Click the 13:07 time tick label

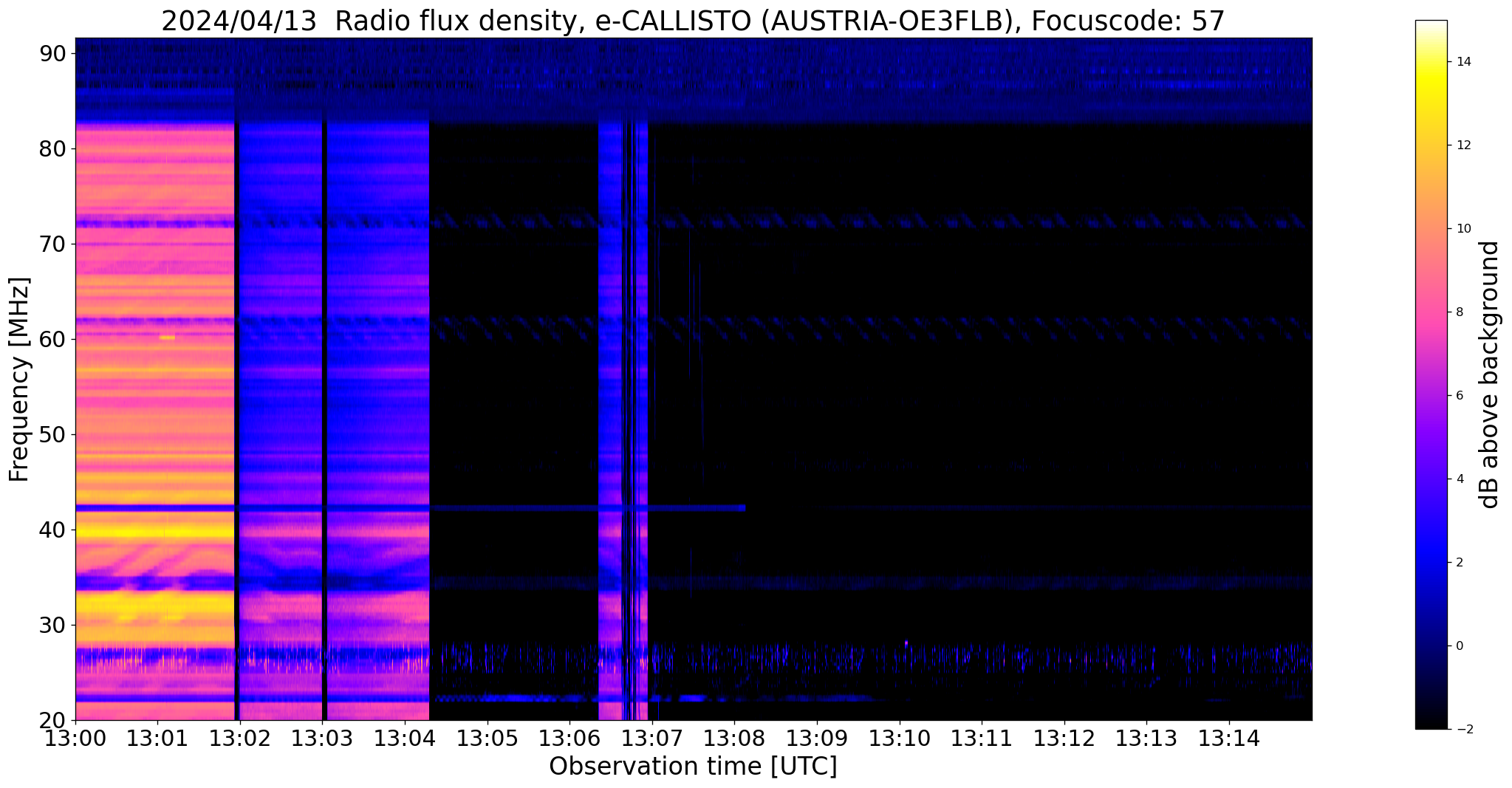click(x=652, y=739)
